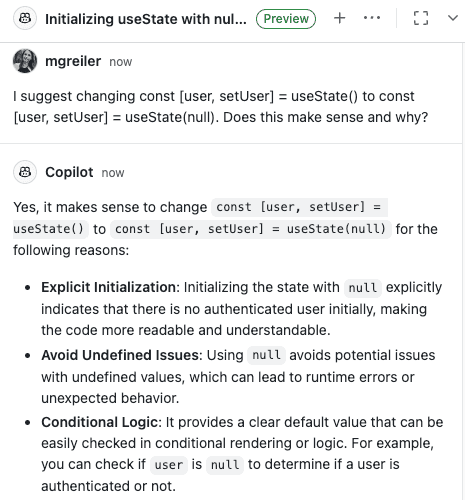
Task: Click the vertical scrollbar on the right edge
Action: pyautogui.click(x=463, y=271)
